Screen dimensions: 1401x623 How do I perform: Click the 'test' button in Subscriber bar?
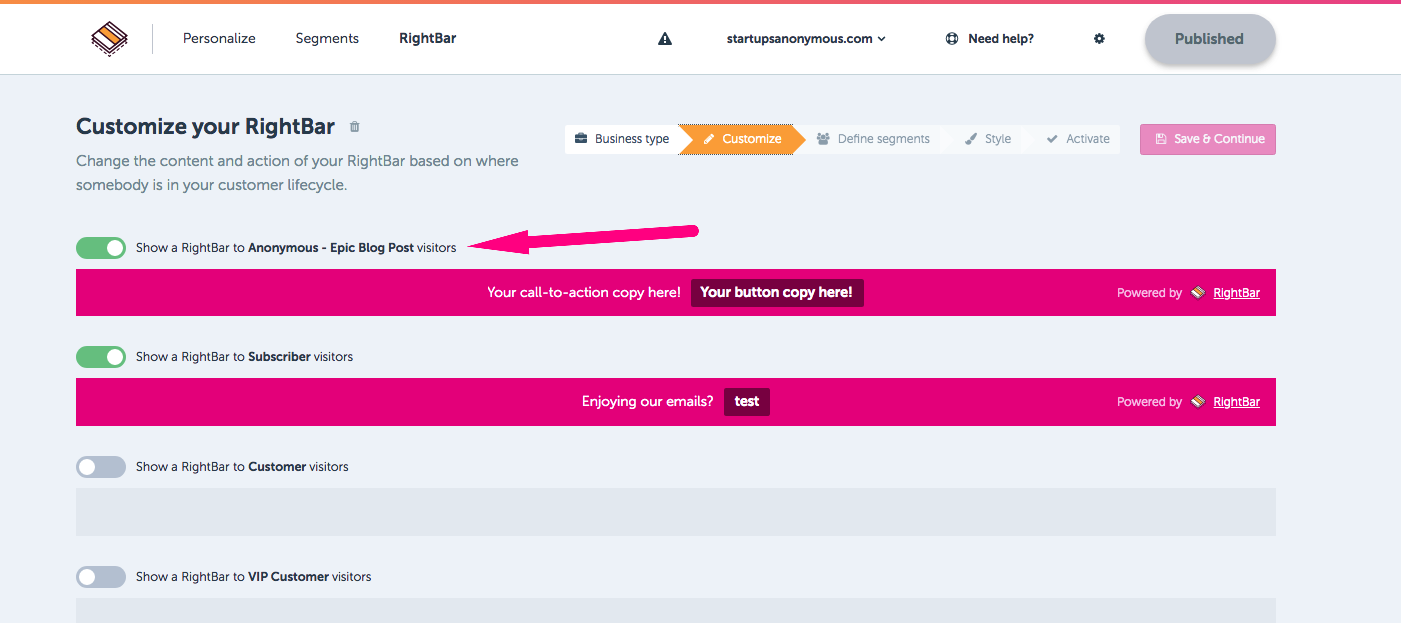point(747,402)
